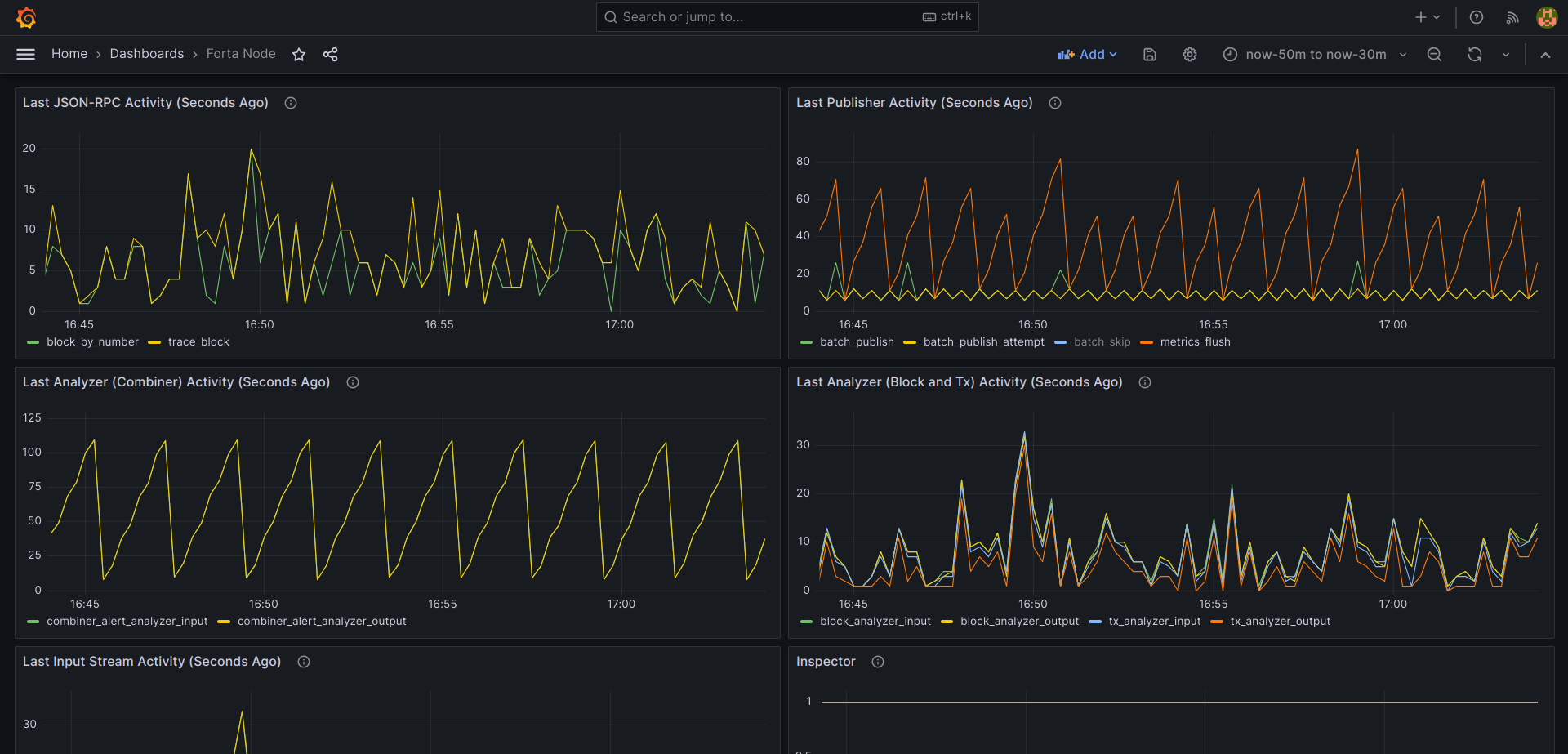The height and width of the screenshot is (754, 1568).
Task: Toggle block_analyzer_output legend label
Action: pos(1020,622)
